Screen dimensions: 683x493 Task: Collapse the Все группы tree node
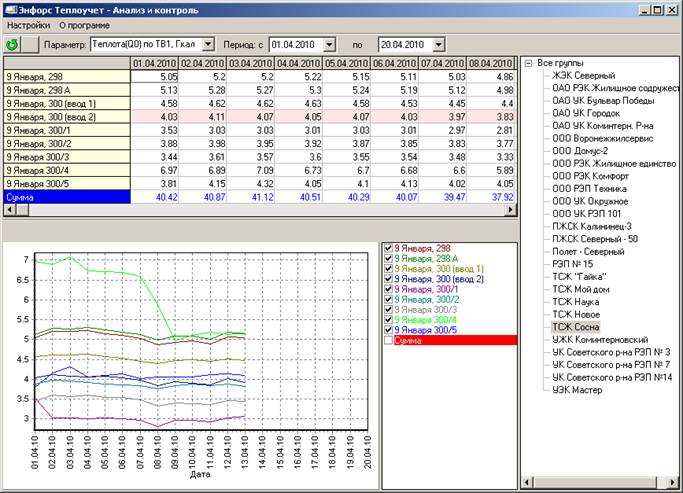[529, 63]
